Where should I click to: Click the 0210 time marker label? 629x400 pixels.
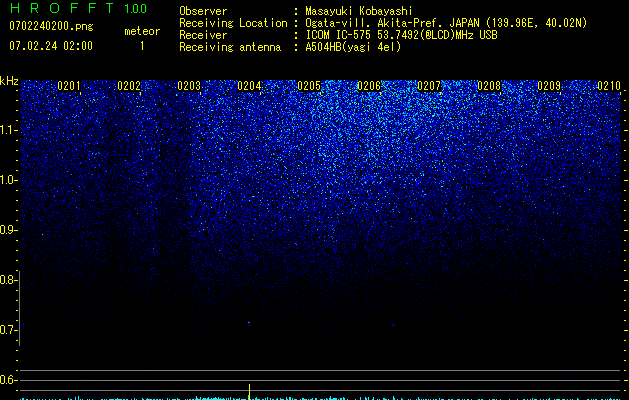pos(609,86)
